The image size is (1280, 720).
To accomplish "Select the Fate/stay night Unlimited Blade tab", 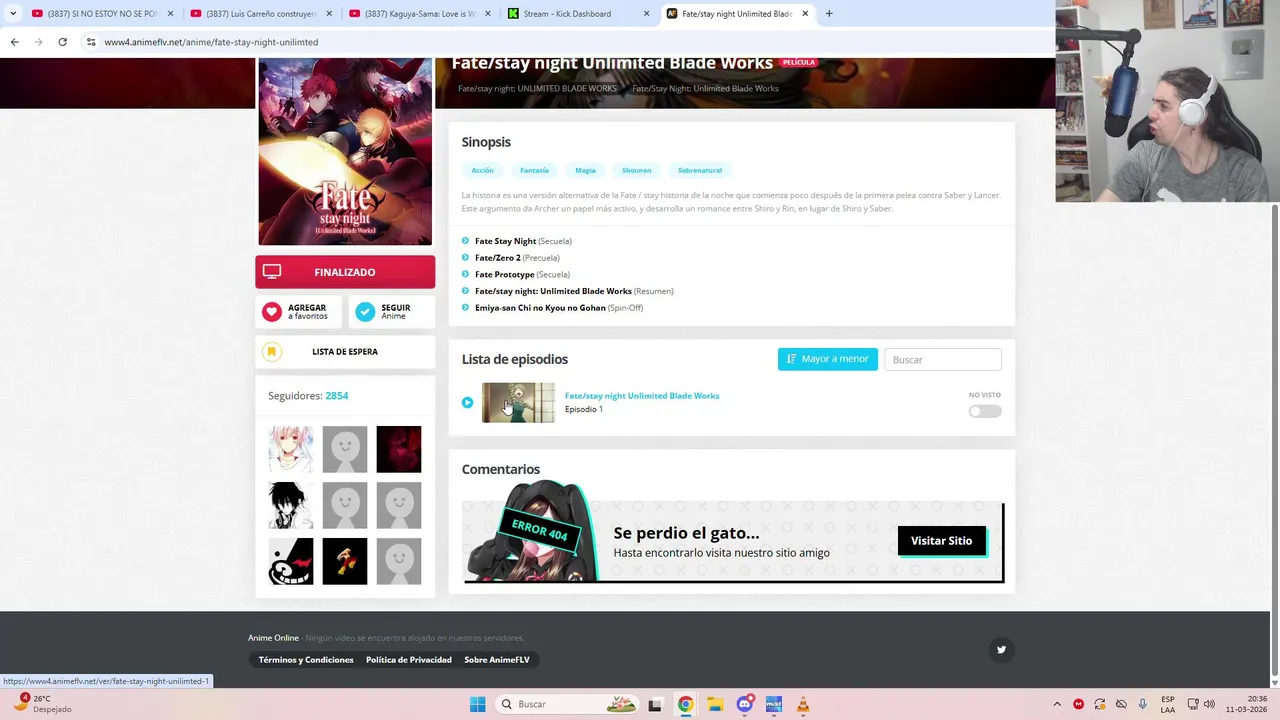I will 737,14.
